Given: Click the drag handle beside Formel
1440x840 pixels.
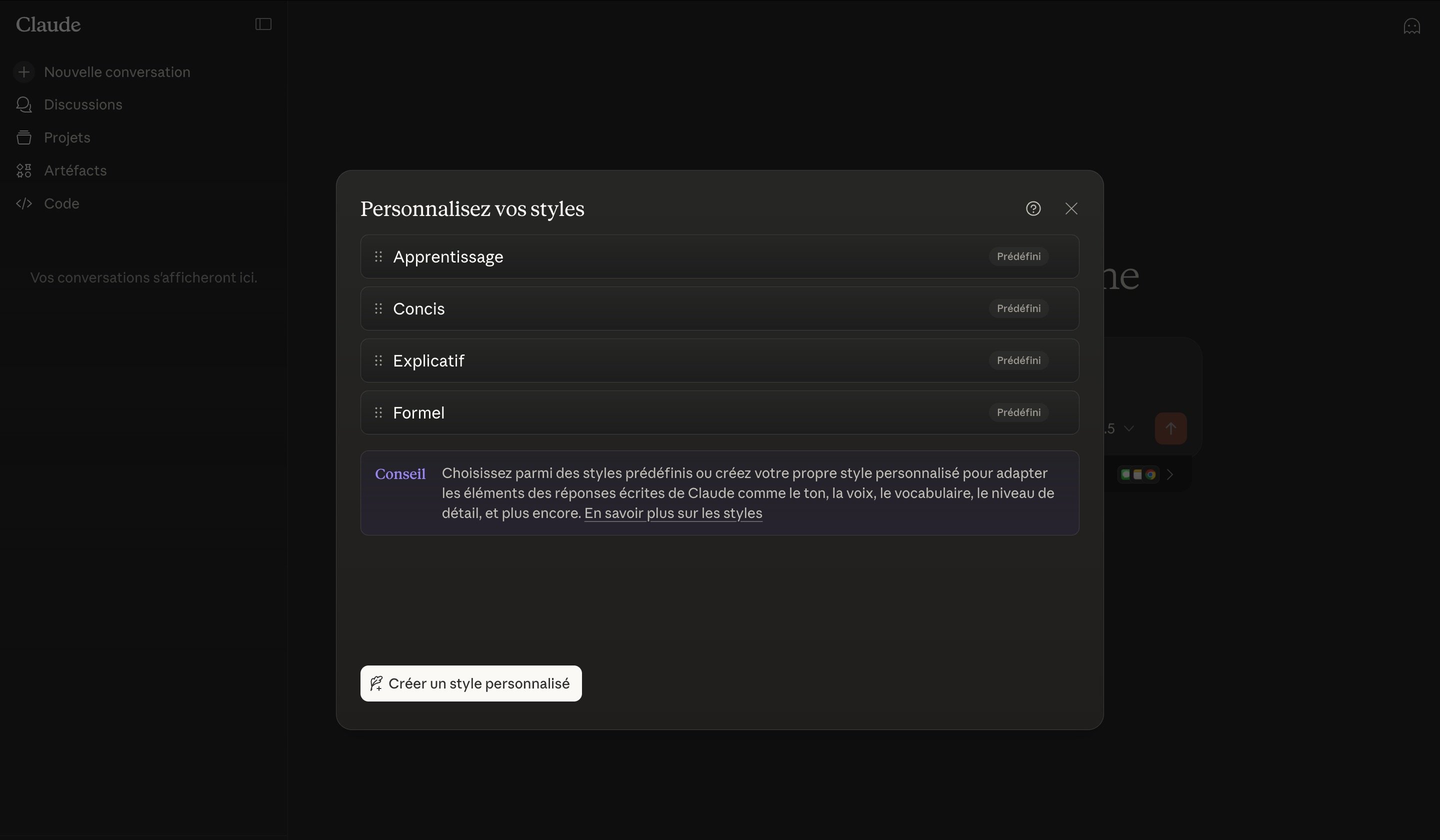Looking at the screenshot, I should click(x=378, y=412).
